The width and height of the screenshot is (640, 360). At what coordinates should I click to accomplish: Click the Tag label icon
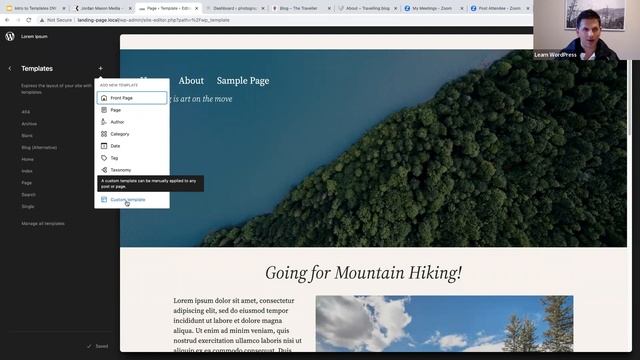click(104, 158)
